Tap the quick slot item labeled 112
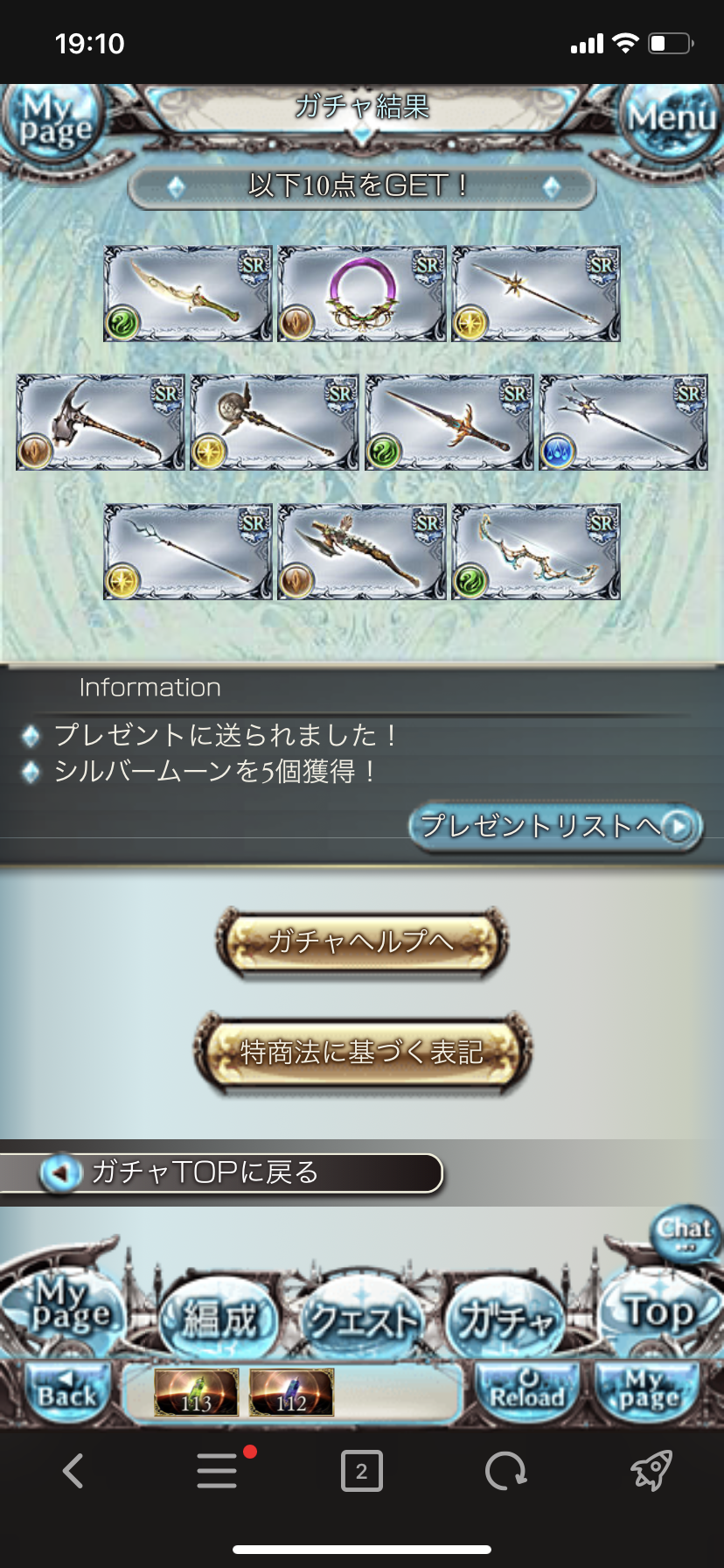The image size is (724, 1568). click(x=291, y=1393)
